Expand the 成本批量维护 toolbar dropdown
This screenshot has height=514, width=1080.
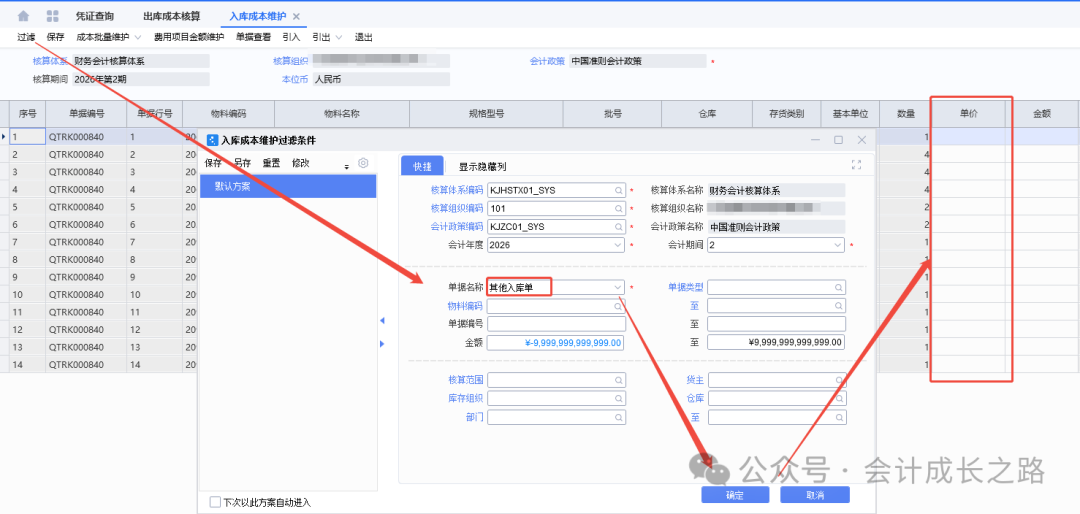coord(138,37)
